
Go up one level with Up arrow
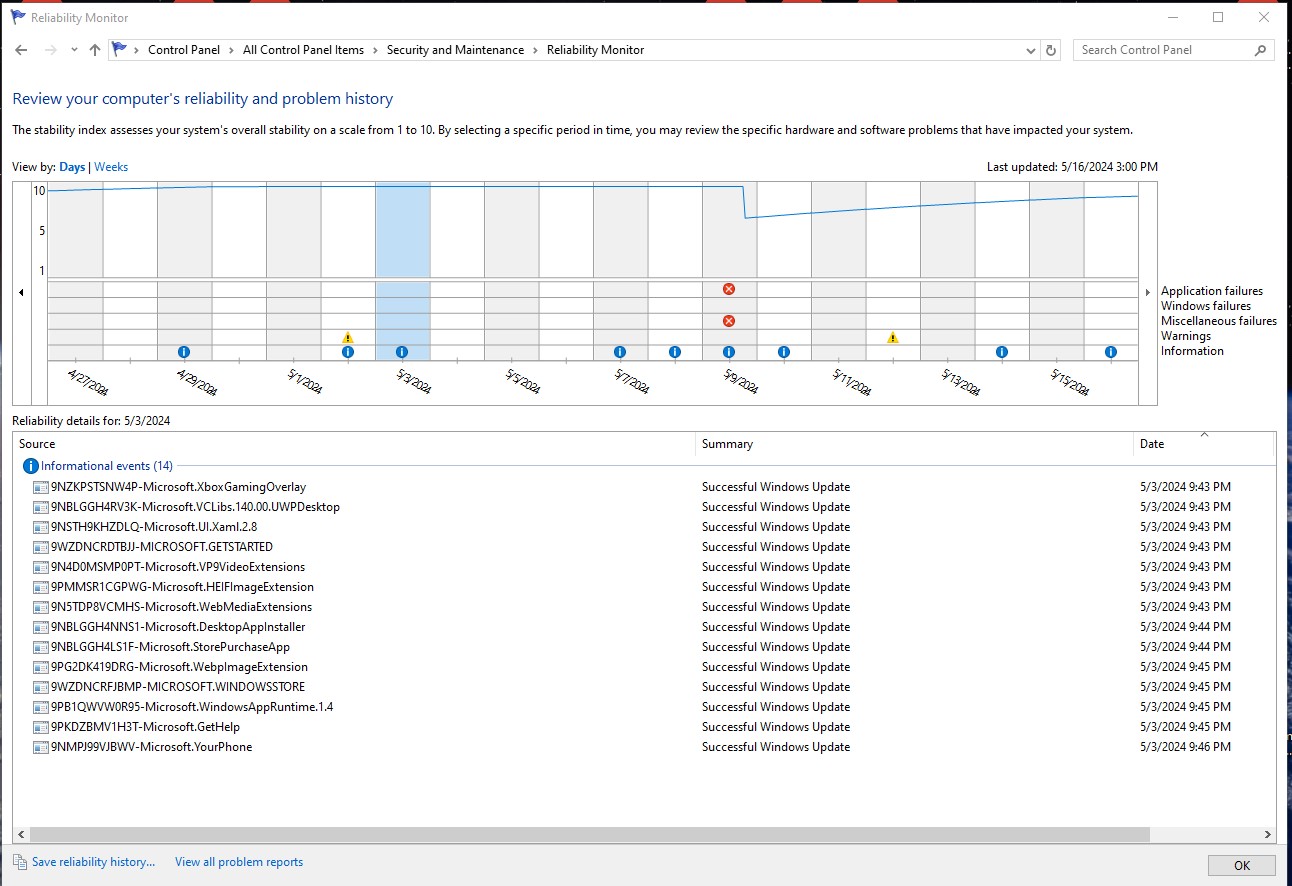pyautogui.click(x=95, y=50)
